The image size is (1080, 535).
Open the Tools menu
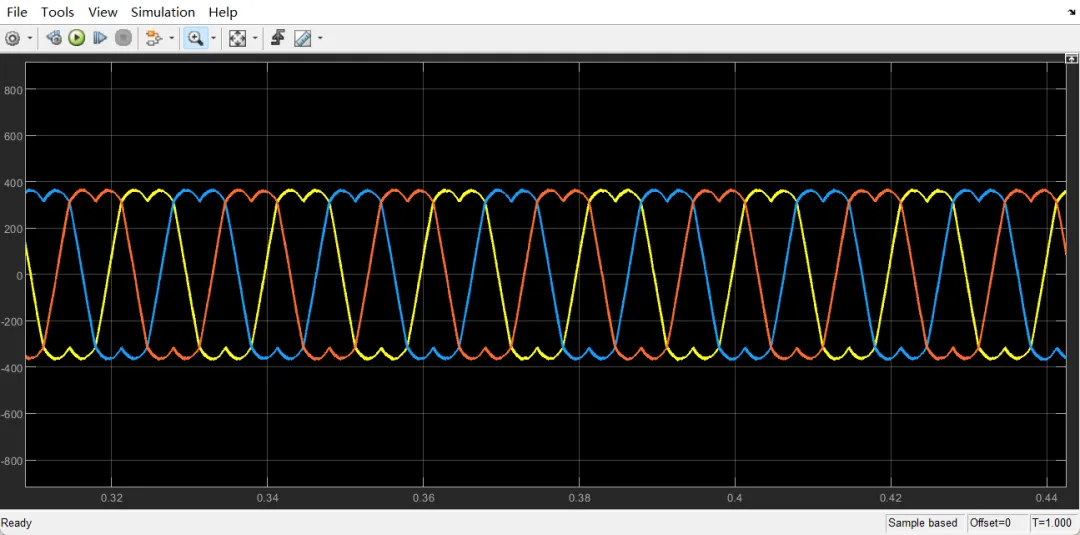(x=58, y=12)
